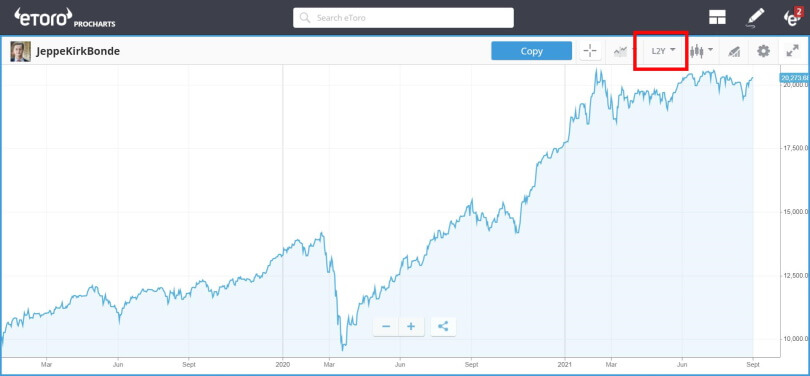
Task: Zoom in chart with plus button
Action: [x=411, y=326]
